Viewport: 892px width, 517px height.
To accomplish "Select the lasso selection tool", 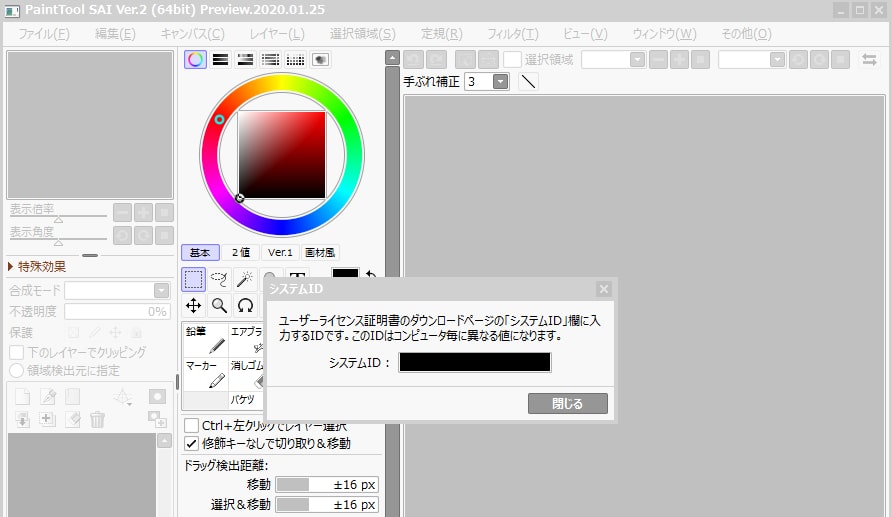I will 219,279.
